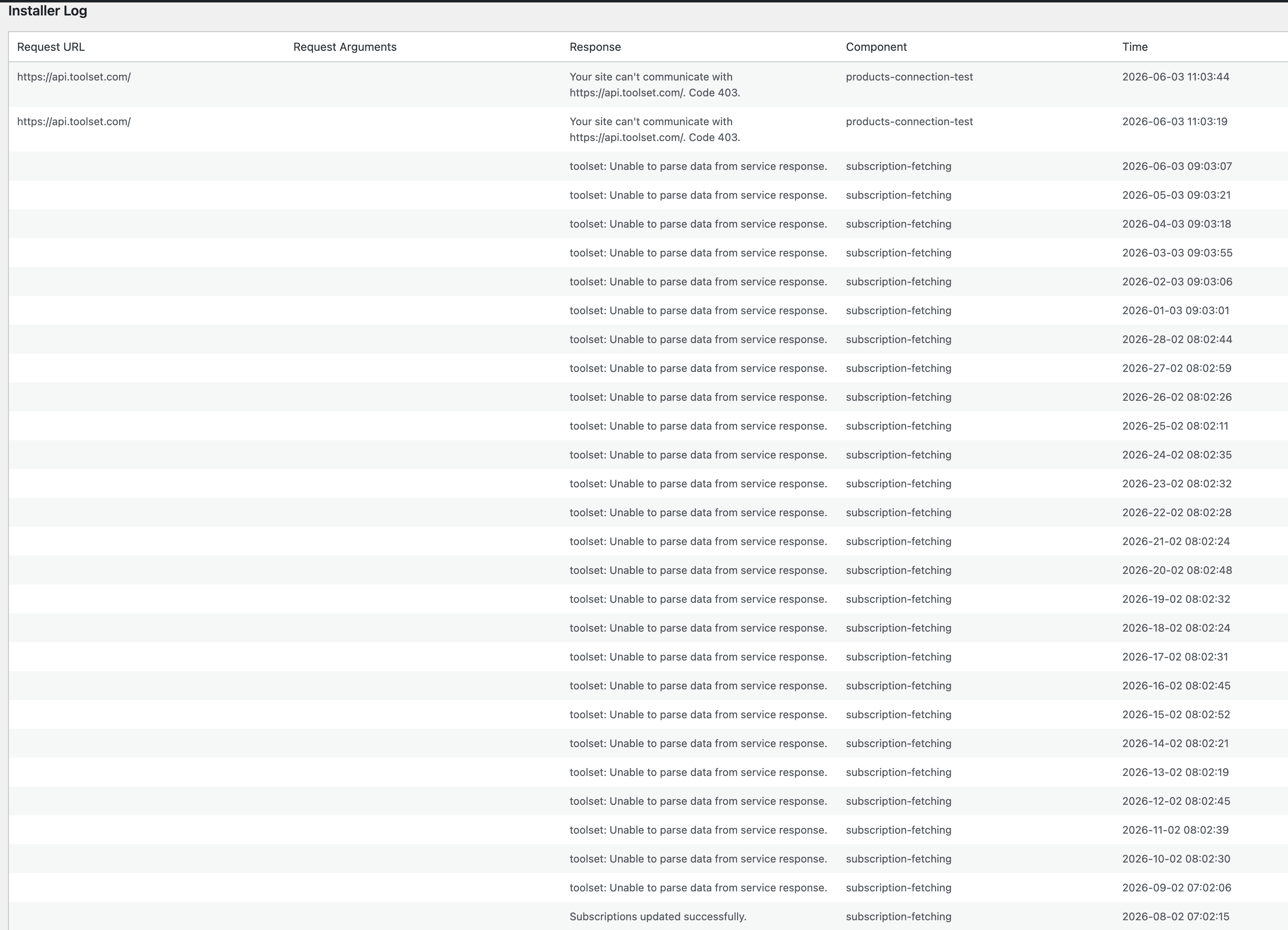Click first products-connection-test component cell
Screen dimensions: 1288x930
pyautogui.click(x=909, y=77)
